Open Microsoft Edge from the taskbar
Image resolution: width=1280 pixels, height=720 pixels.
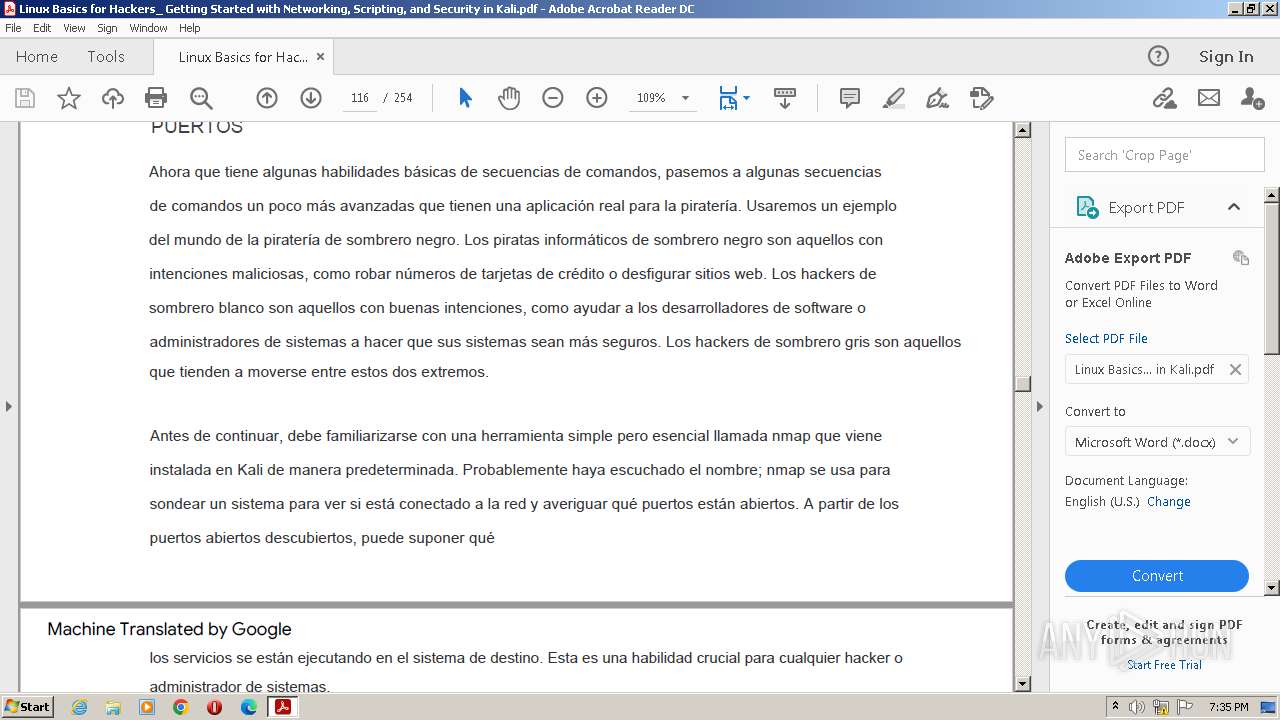[x=248, y=707]
